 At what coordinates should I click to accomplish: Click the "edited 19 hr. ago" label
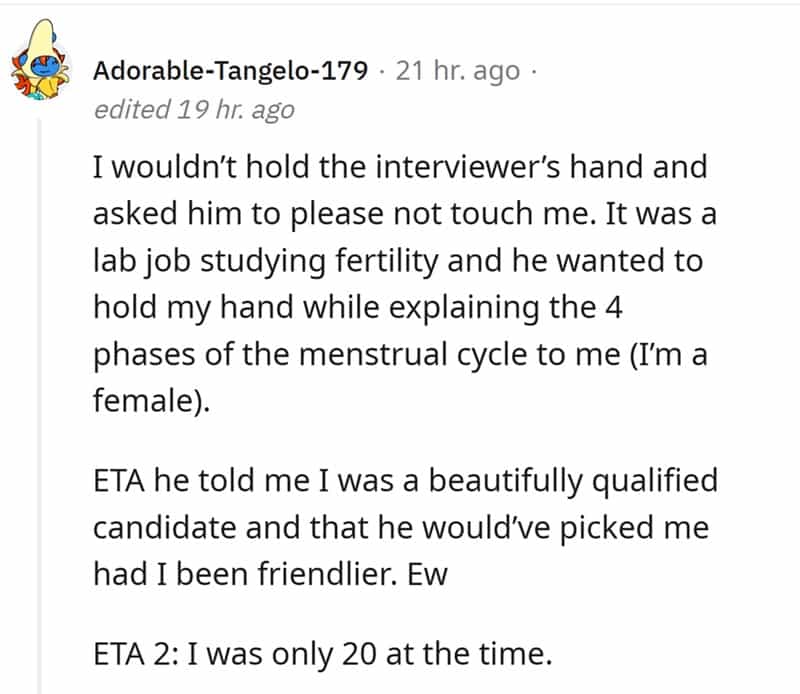tap(194, 109)
